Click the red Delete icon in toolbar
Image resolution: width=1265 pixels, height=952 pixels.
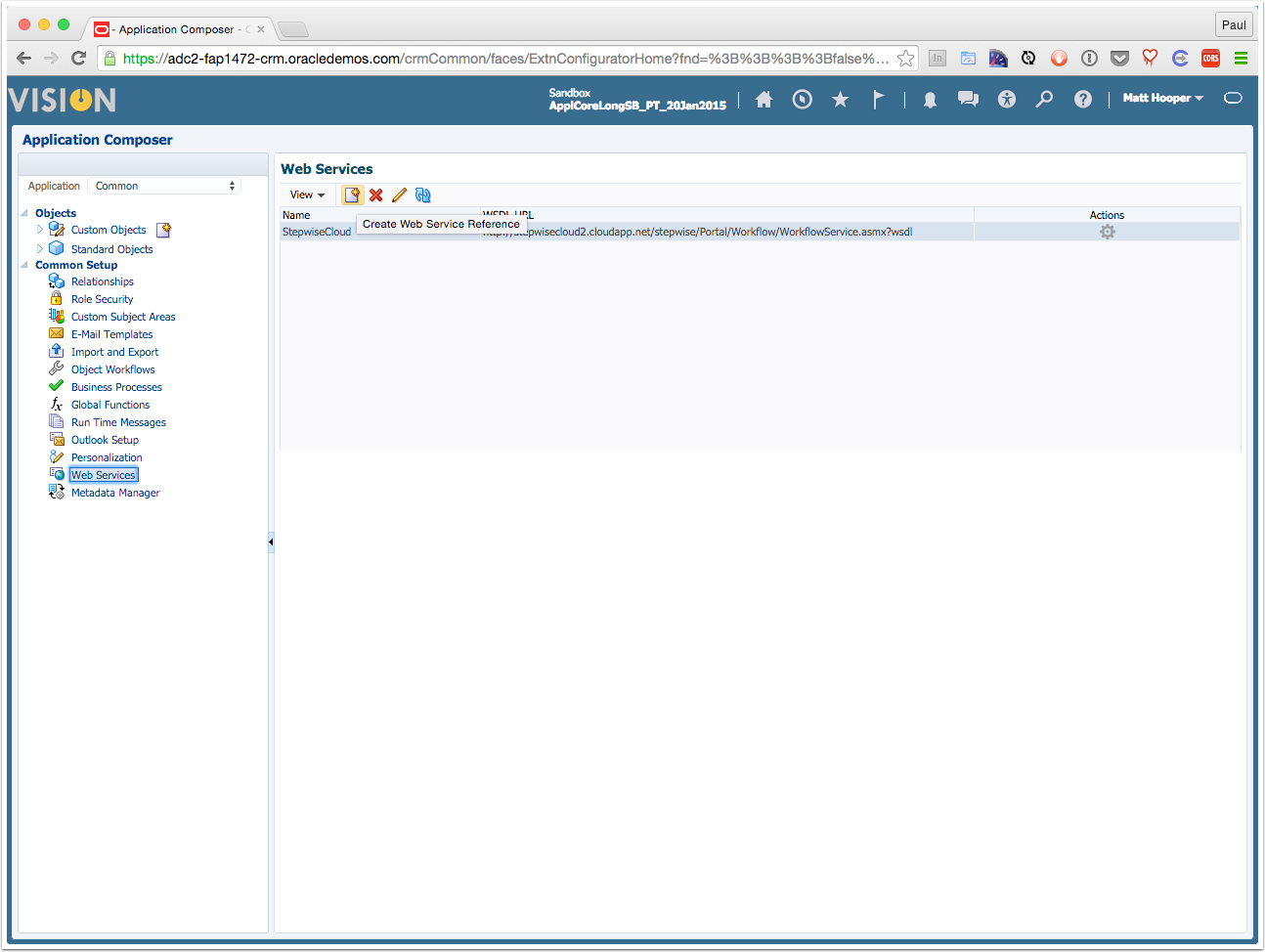[376, 195]
